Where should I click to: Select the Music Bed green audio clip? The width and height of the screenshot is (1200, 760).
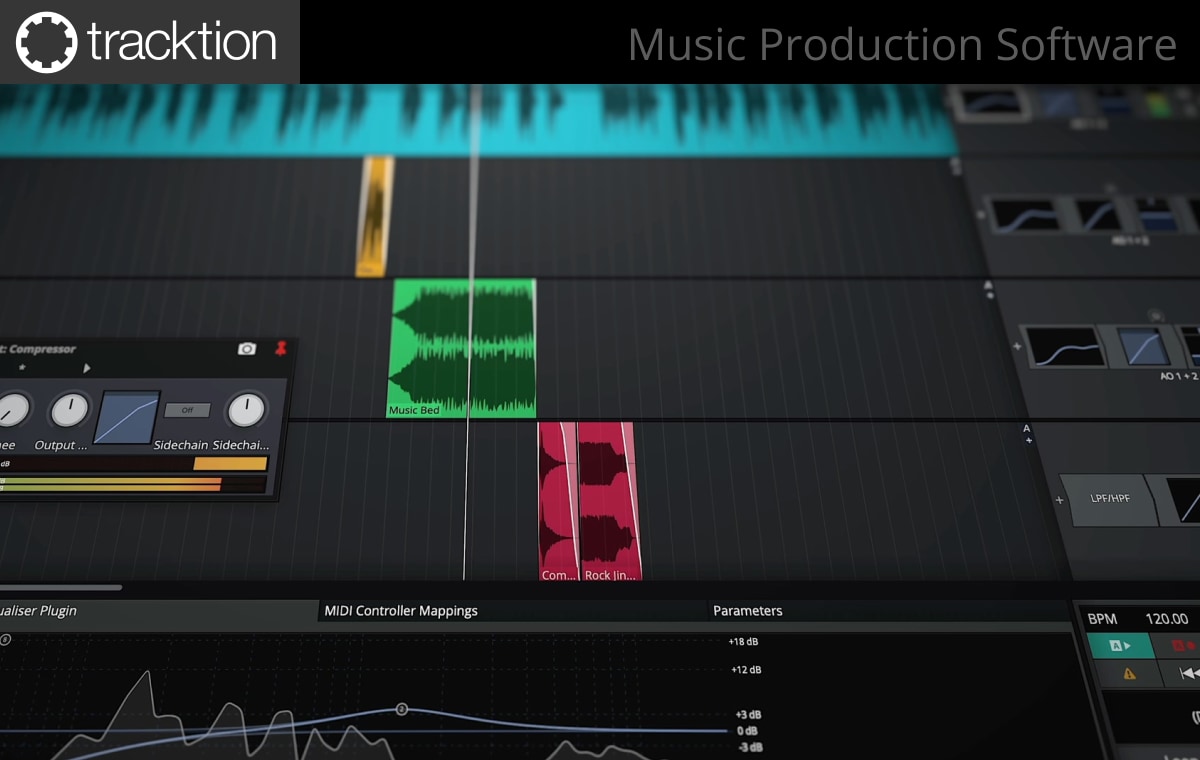[x=462, y=348]
